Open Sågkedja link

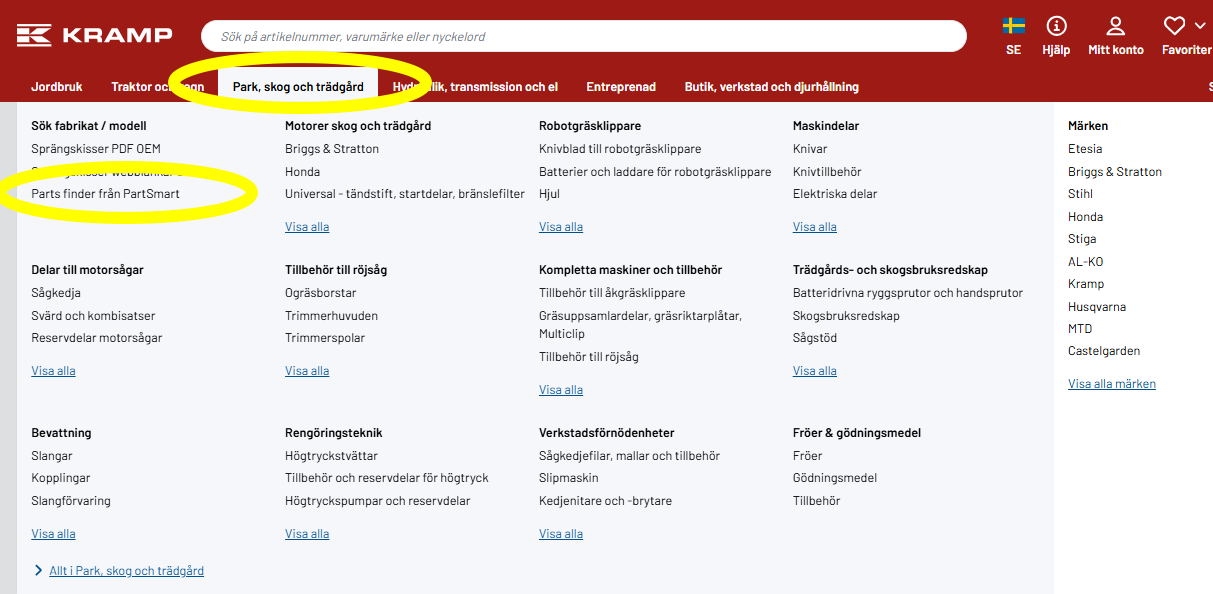coord(56,293)
